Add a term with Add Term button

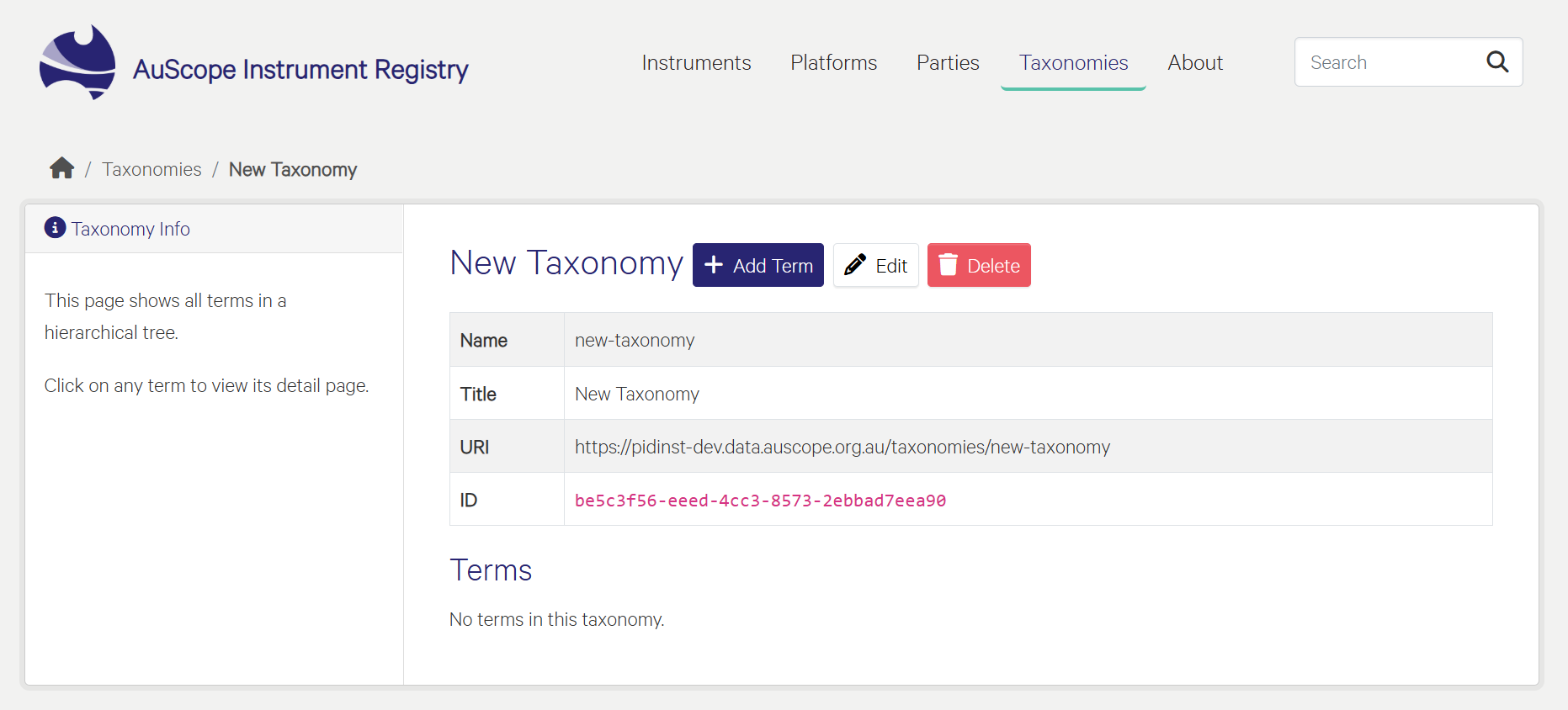(x=757, y=265)
